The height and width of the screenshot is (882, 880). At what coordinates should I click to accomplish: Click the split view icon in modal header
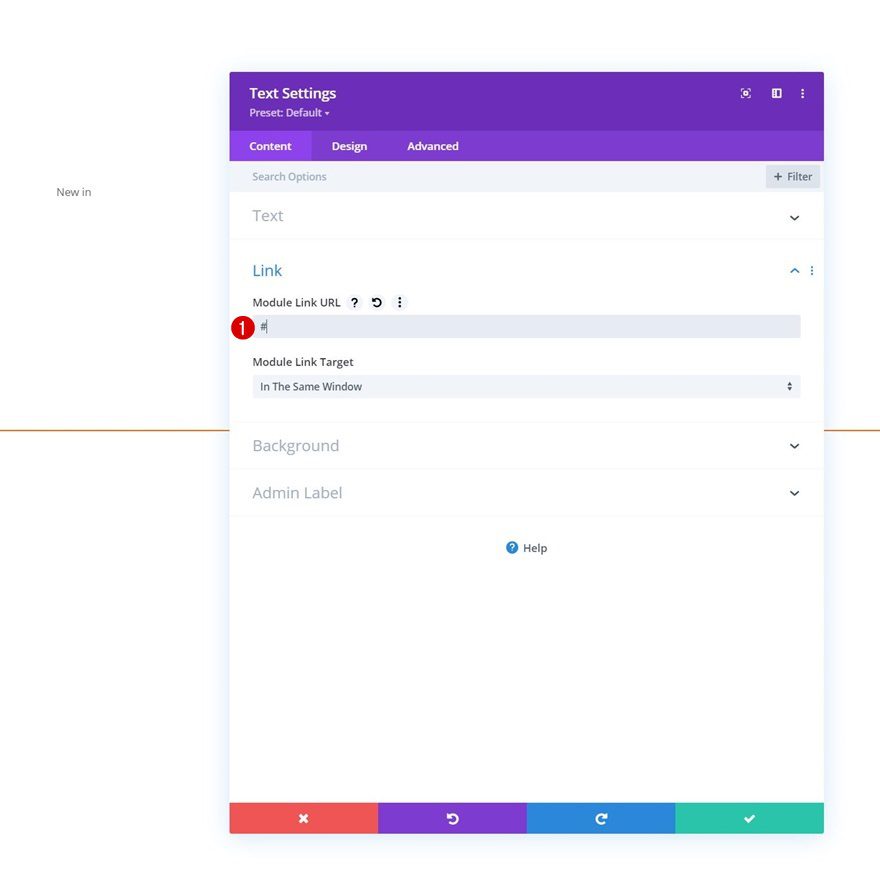[x=776, y=93]
